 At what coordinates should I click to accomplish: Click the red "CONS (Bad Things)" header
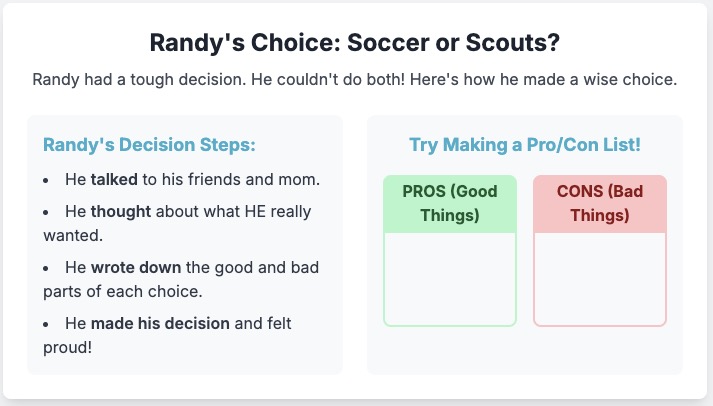(x=600, y=204)
